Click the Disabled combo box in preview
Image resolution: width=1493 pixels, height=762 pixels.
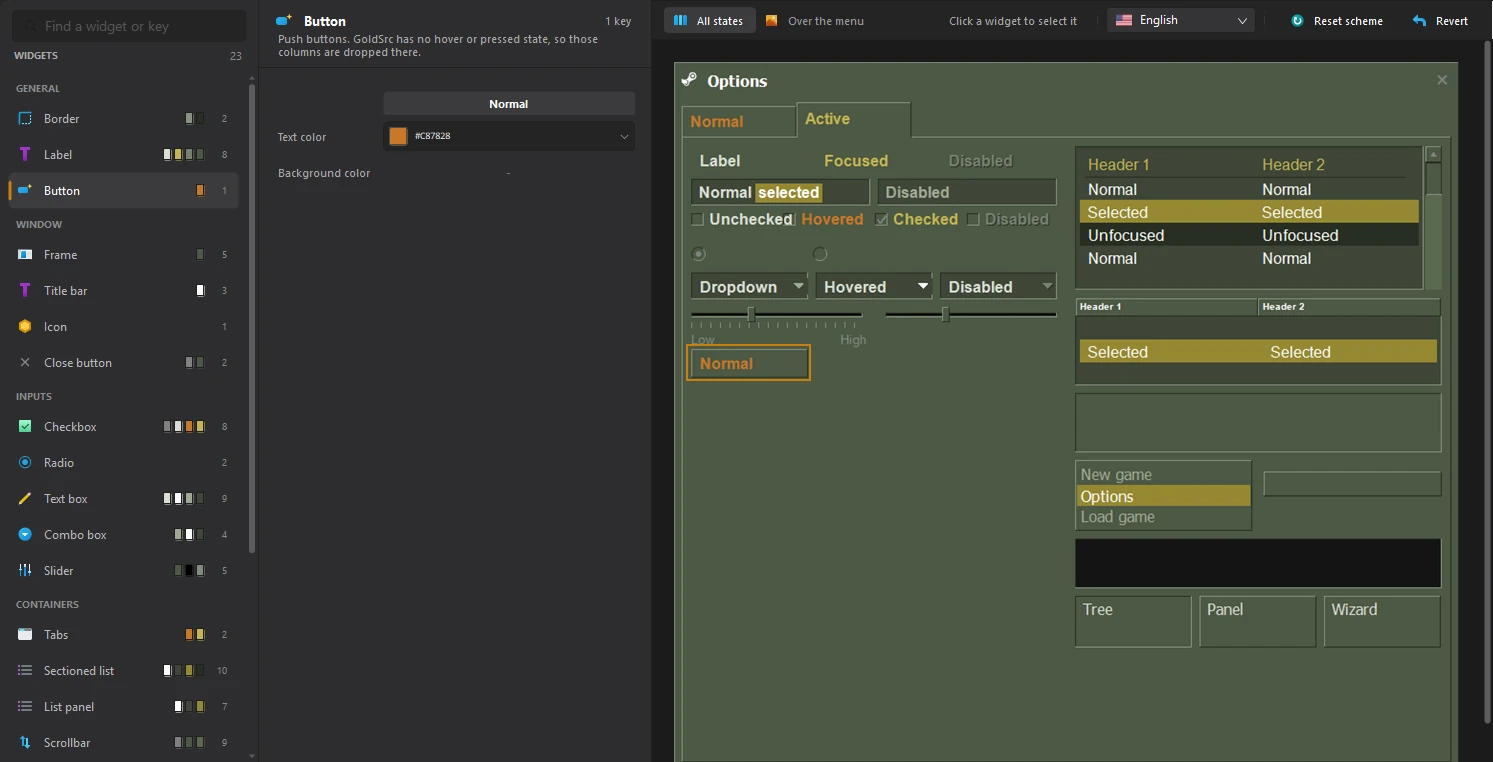point(998,287)
